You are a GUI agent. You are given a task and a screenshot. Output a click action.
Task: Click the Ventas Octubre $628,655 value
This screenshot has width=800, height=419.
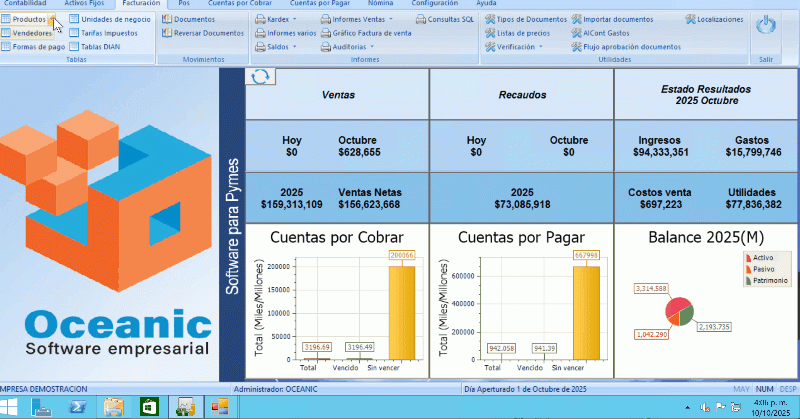tap(359, 152)
